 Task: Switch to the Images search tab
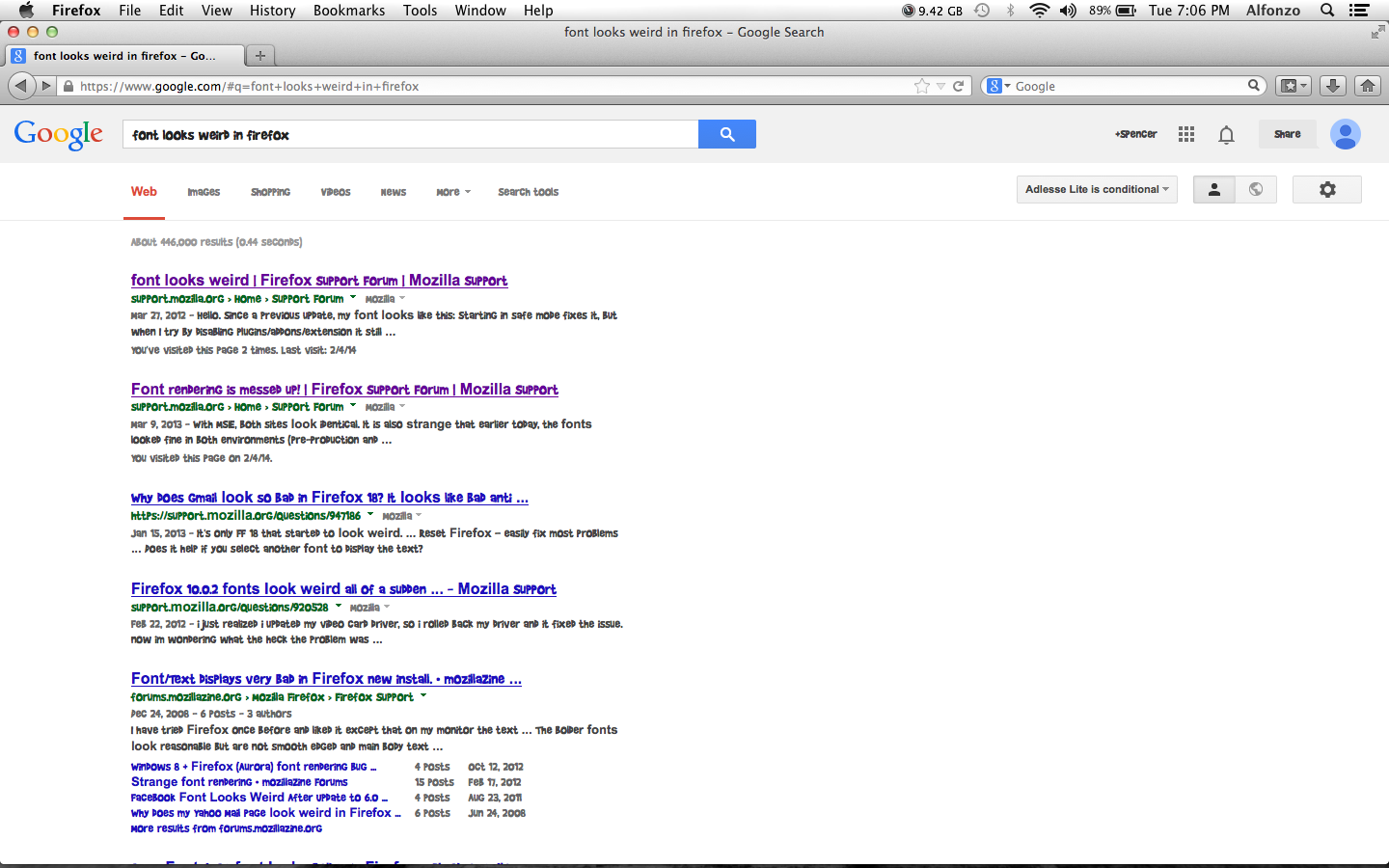[204, 192]
